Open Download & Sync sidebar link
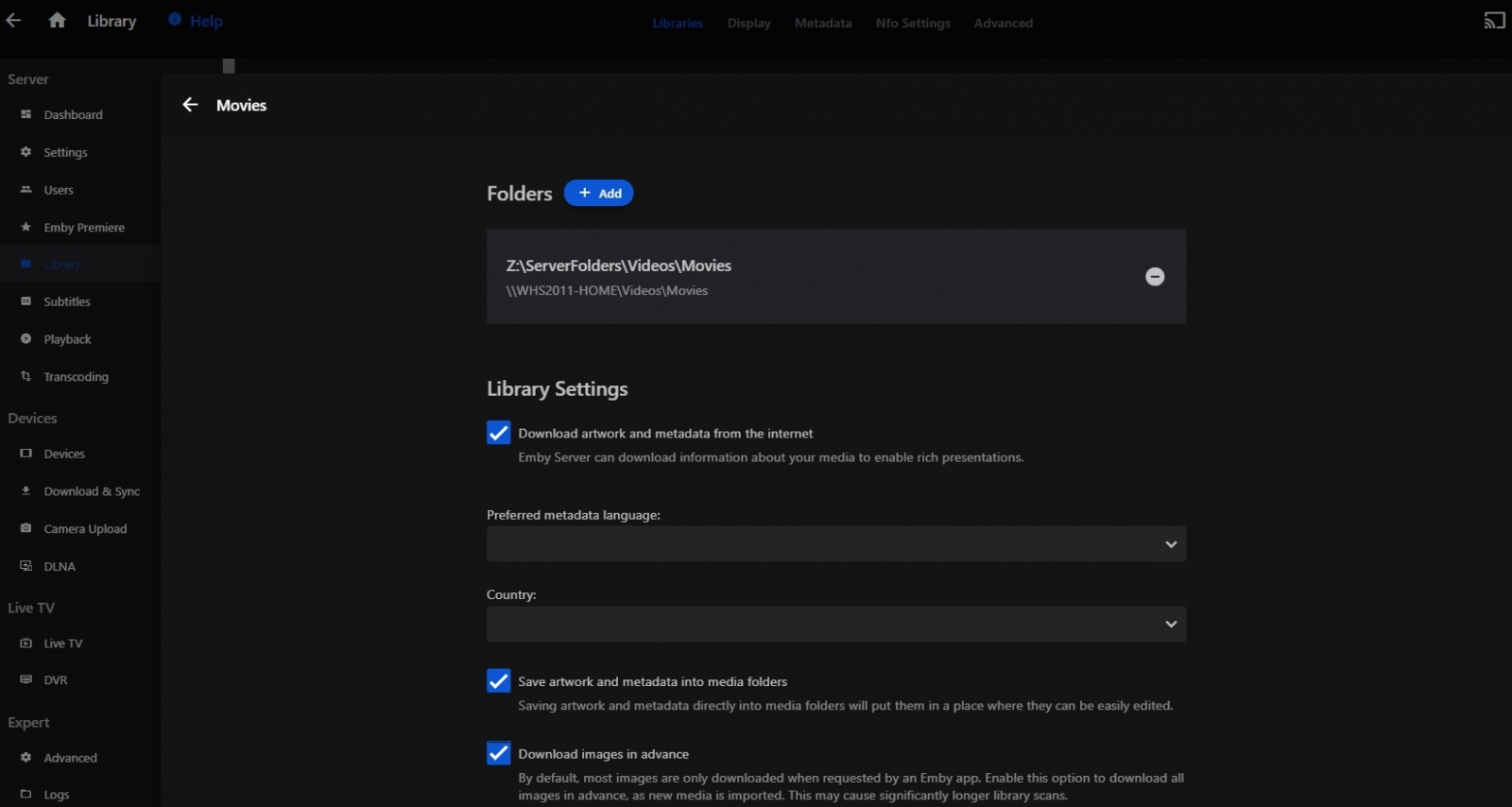 92,491
